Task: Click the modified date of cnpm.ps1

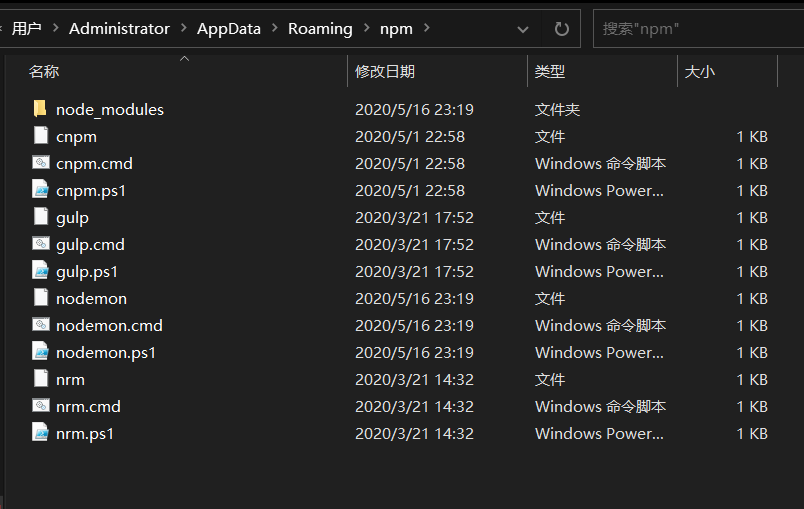Action: pyautogui.click(x=410, y=191)
